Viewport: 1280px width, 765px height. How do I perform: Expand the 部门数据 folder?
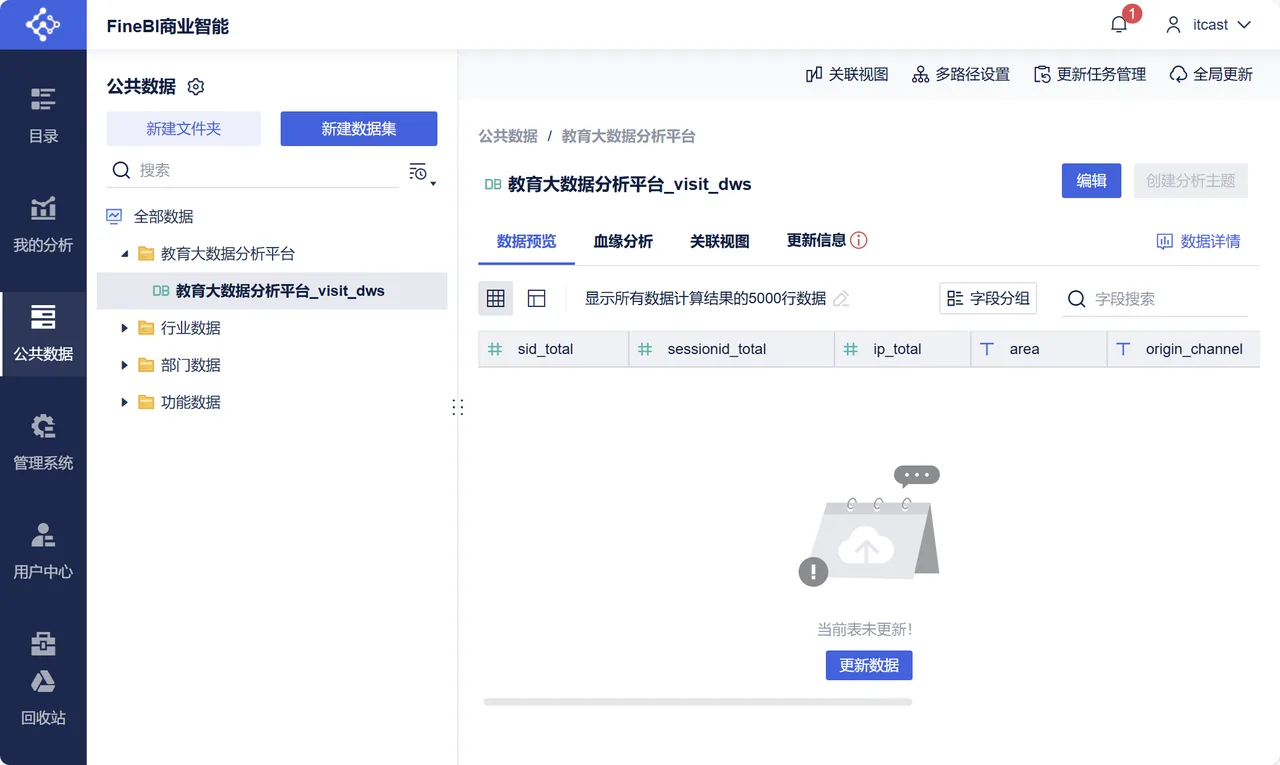(x=125, y=365)
